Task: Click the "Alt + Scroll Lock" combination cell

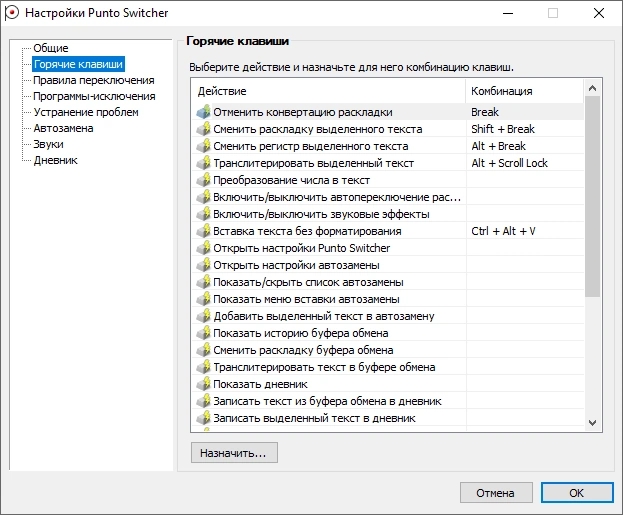Action: pyautogui.click(x=524, y=163)
